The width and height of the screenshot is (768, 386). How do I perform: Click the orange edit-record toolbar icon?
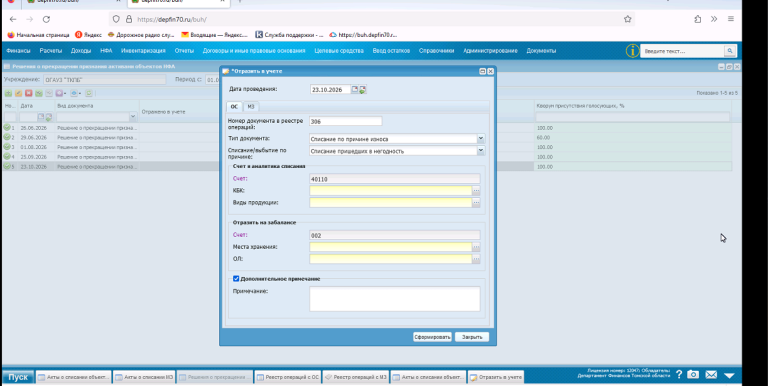tap(19, 93)
